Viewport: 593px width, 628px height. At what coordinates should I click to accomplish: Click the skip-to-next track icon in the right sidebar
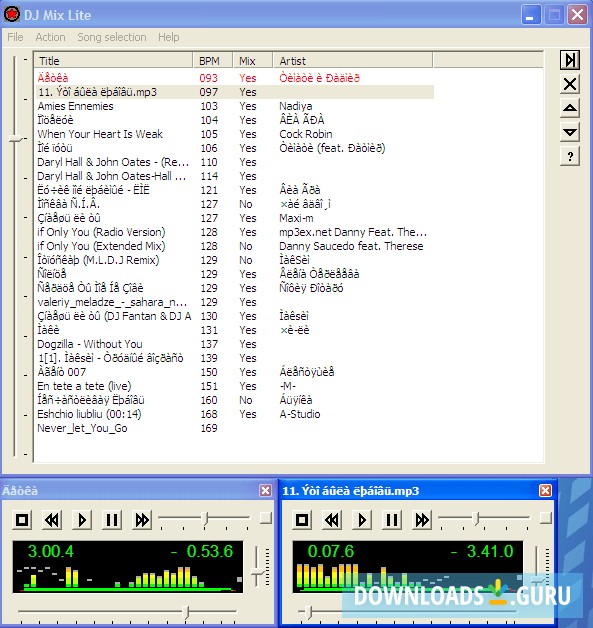pyautogui.click(x=569, y=60)
